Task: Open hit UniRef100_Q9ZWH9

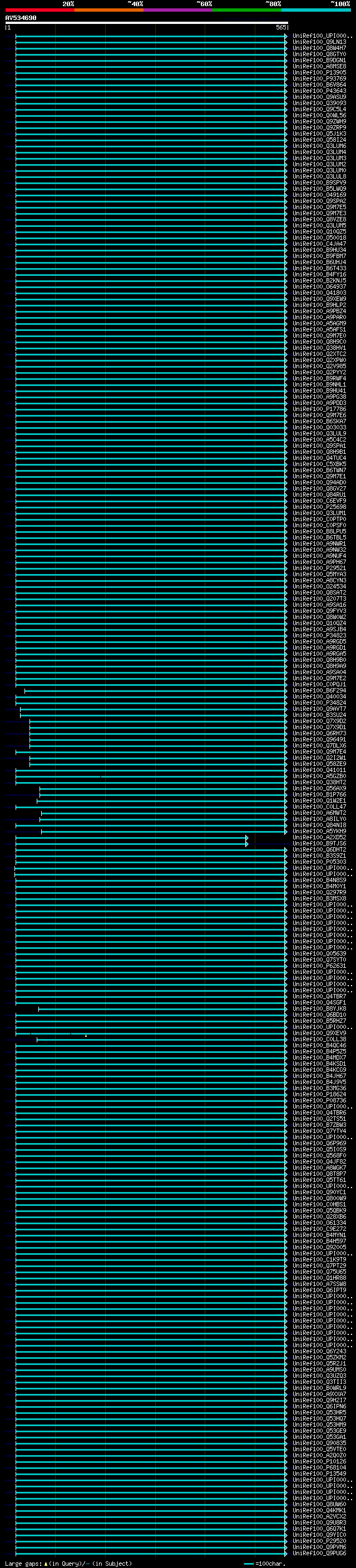Action: [x=319, y=121]
